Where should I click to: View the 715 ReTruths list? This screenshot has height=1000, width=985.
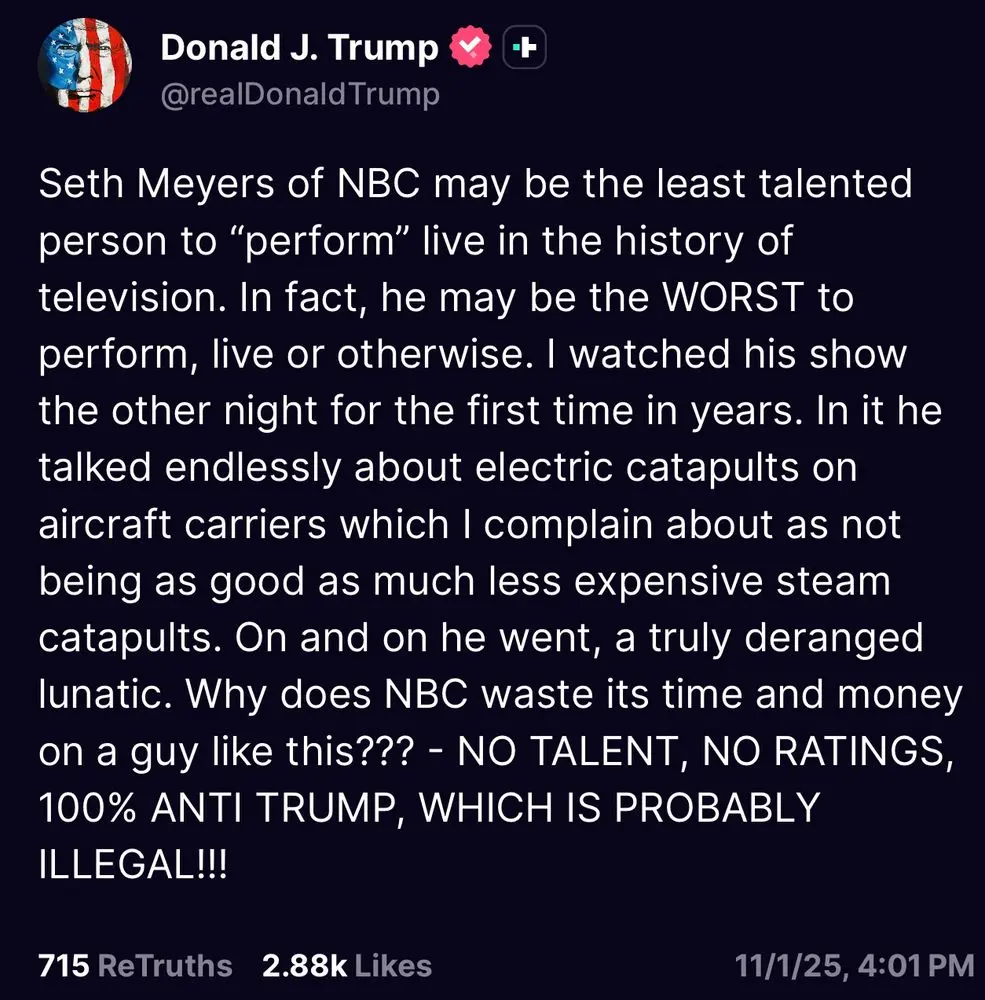[135, 965]
